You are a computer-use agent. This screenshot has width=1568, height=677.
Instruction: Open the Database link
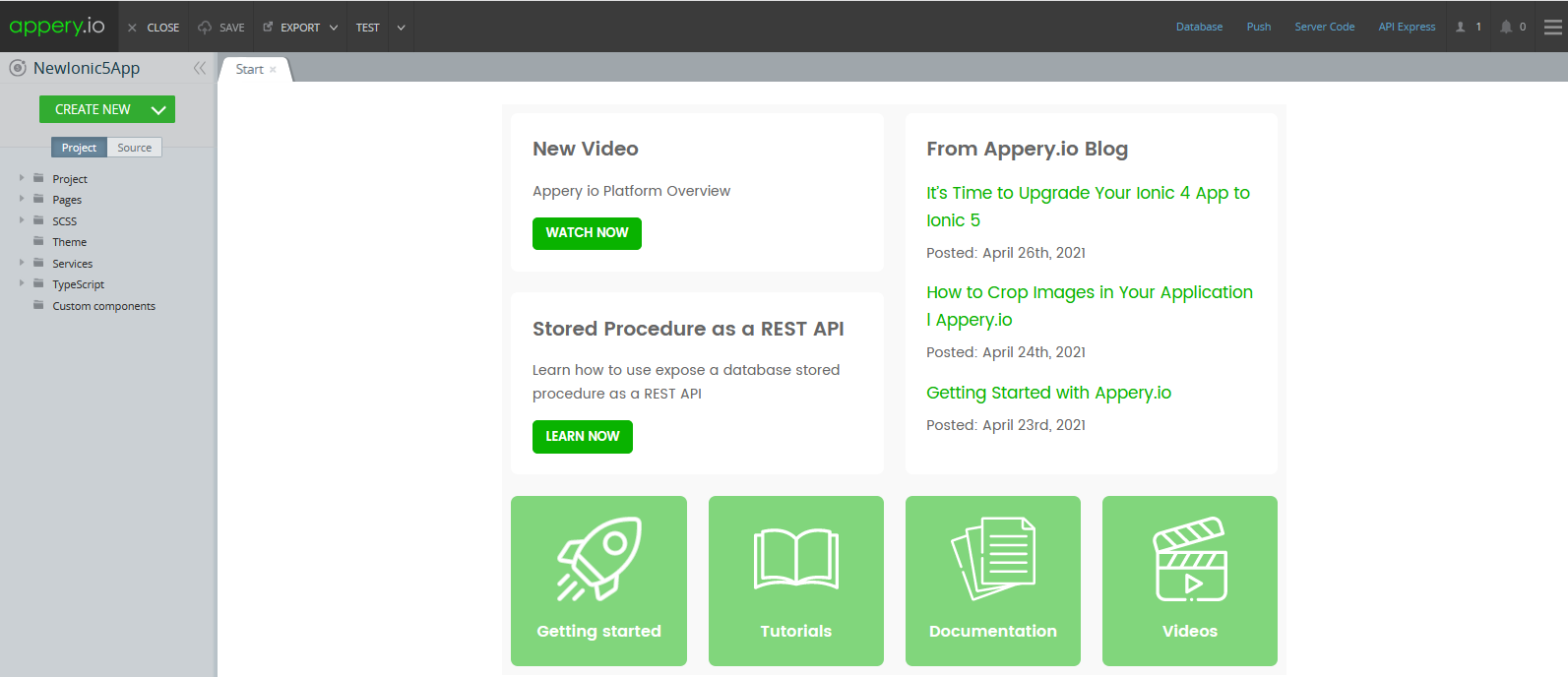1199,27
